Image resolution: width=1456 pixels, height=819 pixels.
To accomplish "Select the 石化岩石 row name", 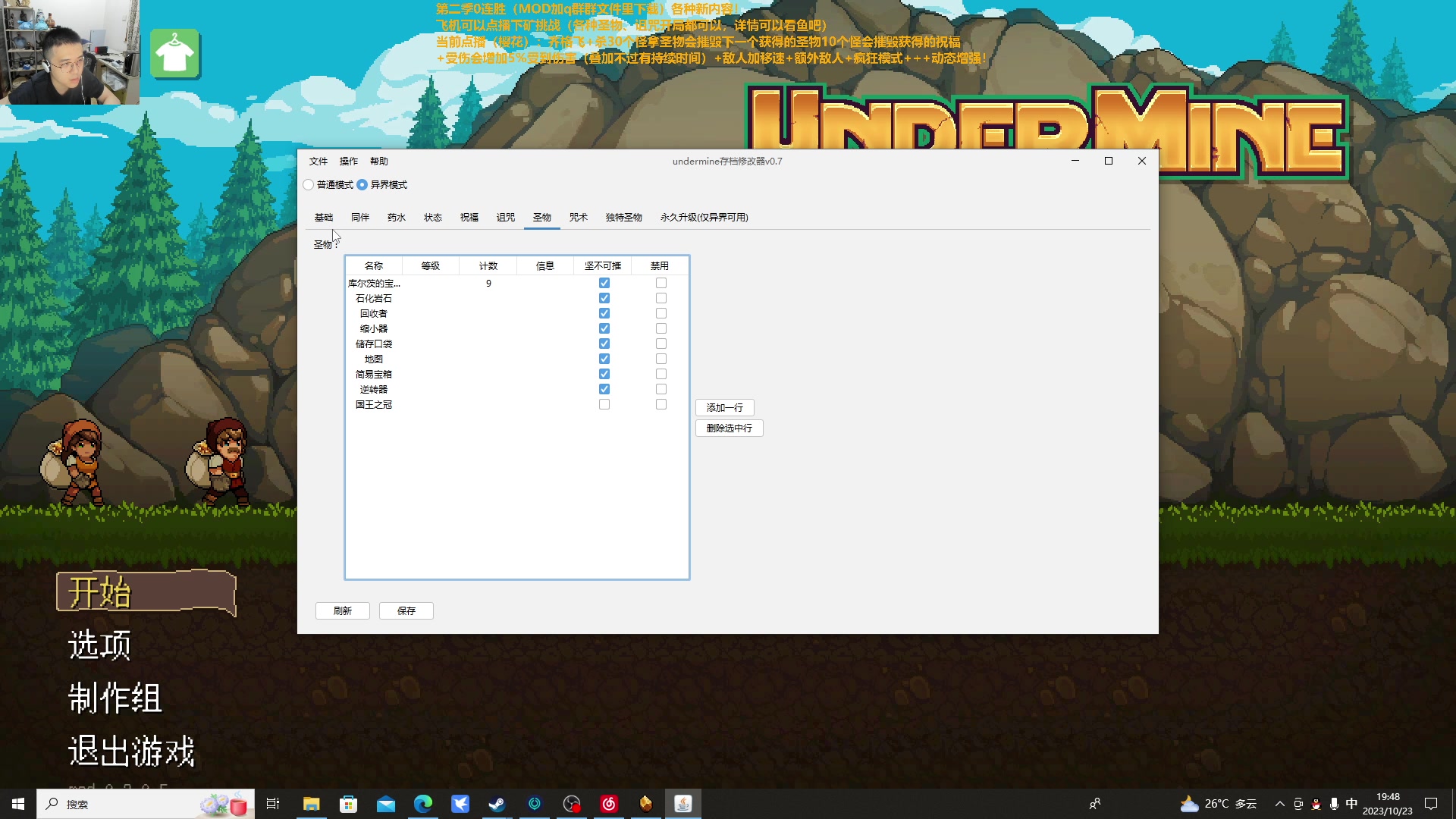I will pos(374,299).
